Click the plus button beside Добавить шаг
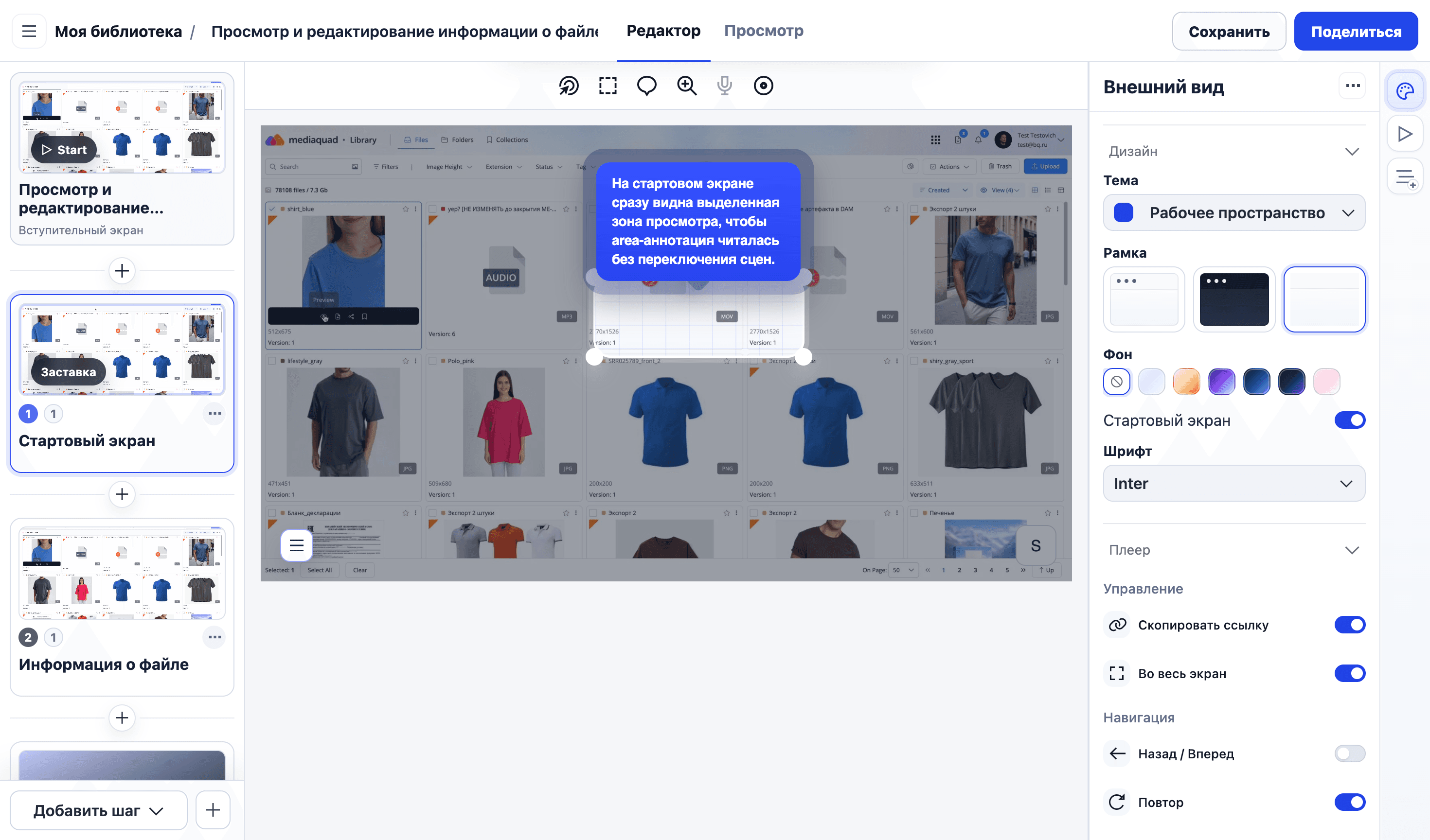 click(213, 810)
